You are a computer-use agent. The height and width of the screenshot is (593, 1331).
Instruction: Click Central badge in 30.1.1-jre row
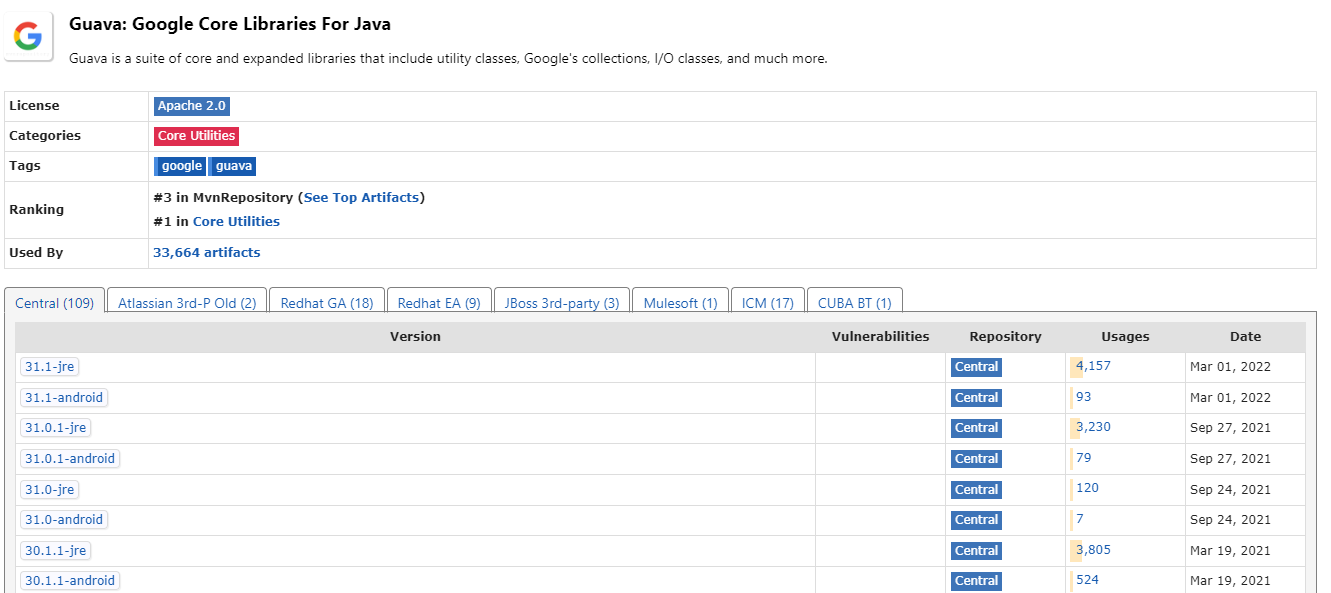pyautogui.click(x=976, y=551)
